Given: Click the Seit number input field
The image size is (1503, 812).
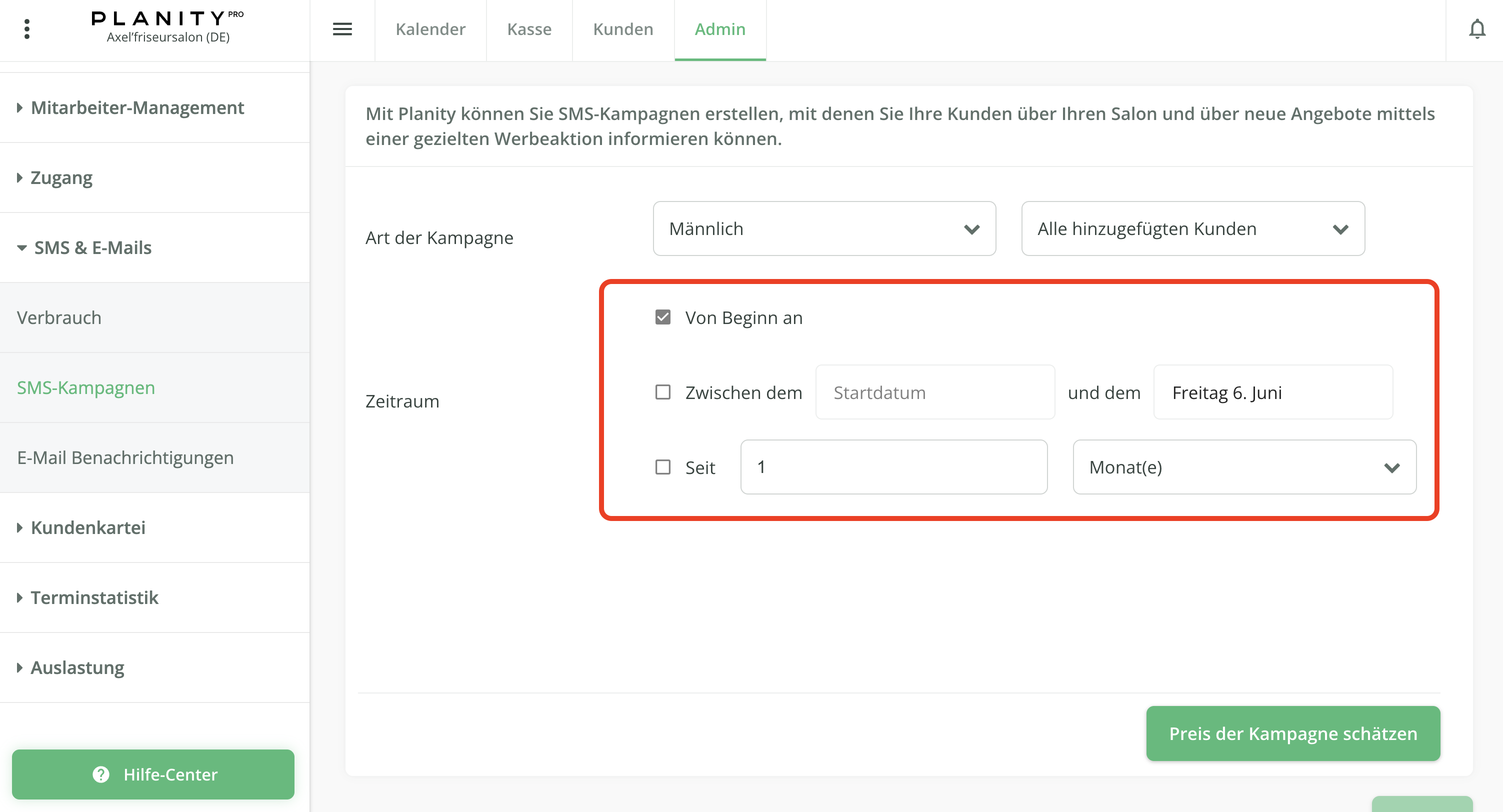Looking at the screenshot, I should pos(893,467).
